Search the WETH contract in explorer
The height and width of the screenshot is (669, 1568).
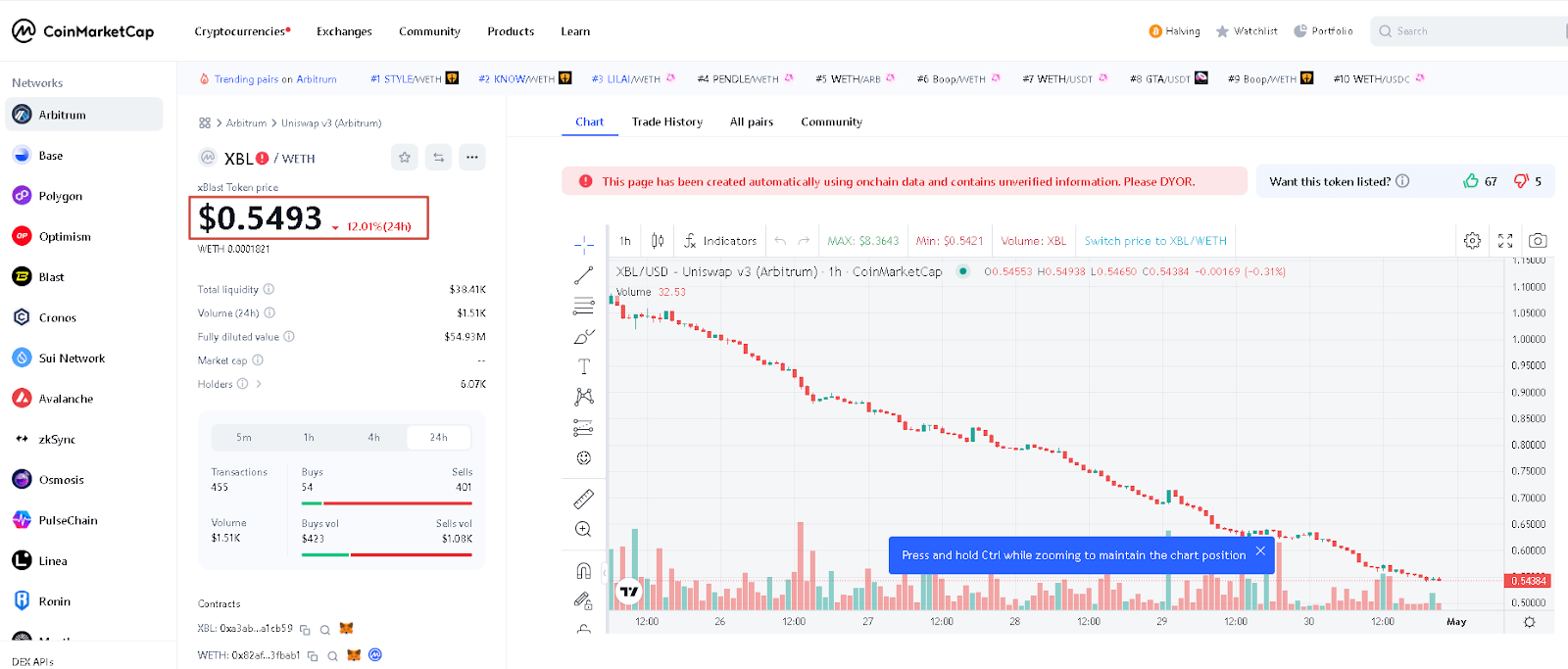coord(332,656)
